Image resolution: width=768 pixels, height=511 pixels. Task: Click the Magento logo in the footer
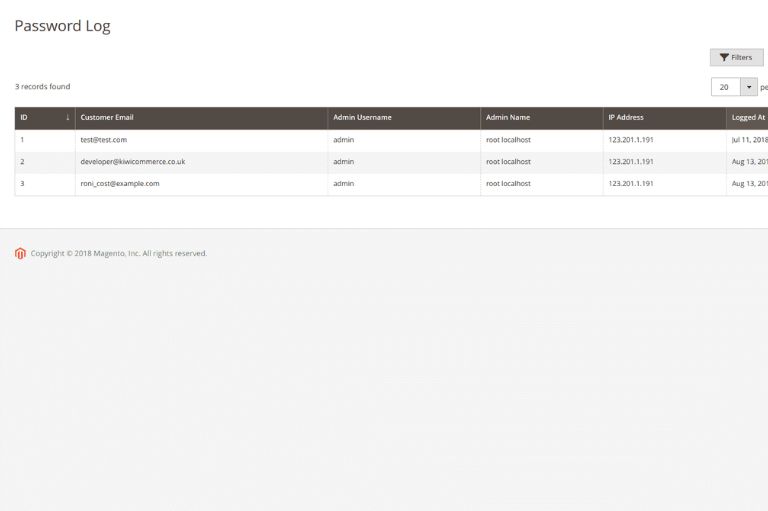tap(20, 254)
